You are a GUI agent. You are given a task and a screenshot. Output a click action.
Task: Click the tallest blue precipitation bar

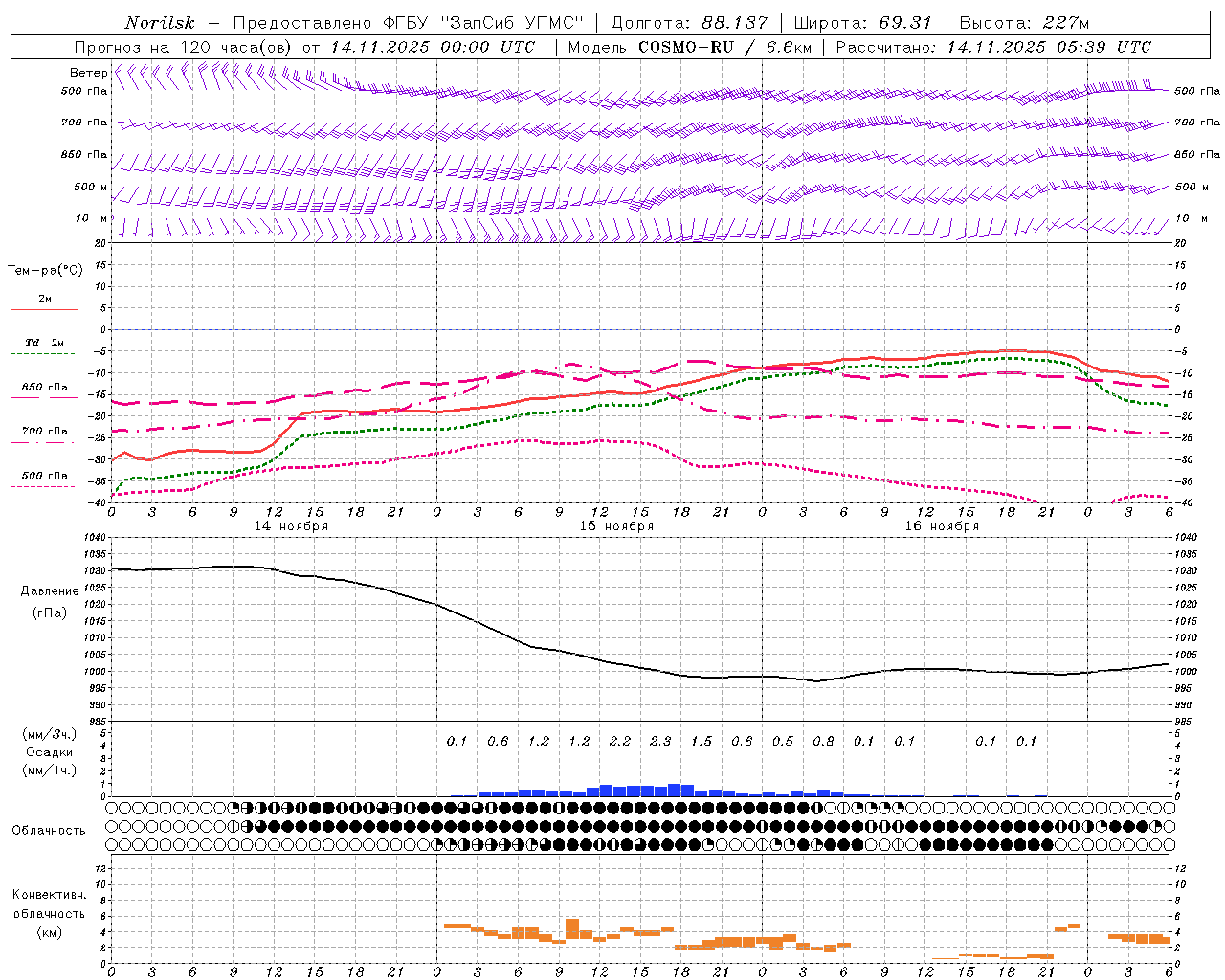pyautogui.click(x=675, y=791)
